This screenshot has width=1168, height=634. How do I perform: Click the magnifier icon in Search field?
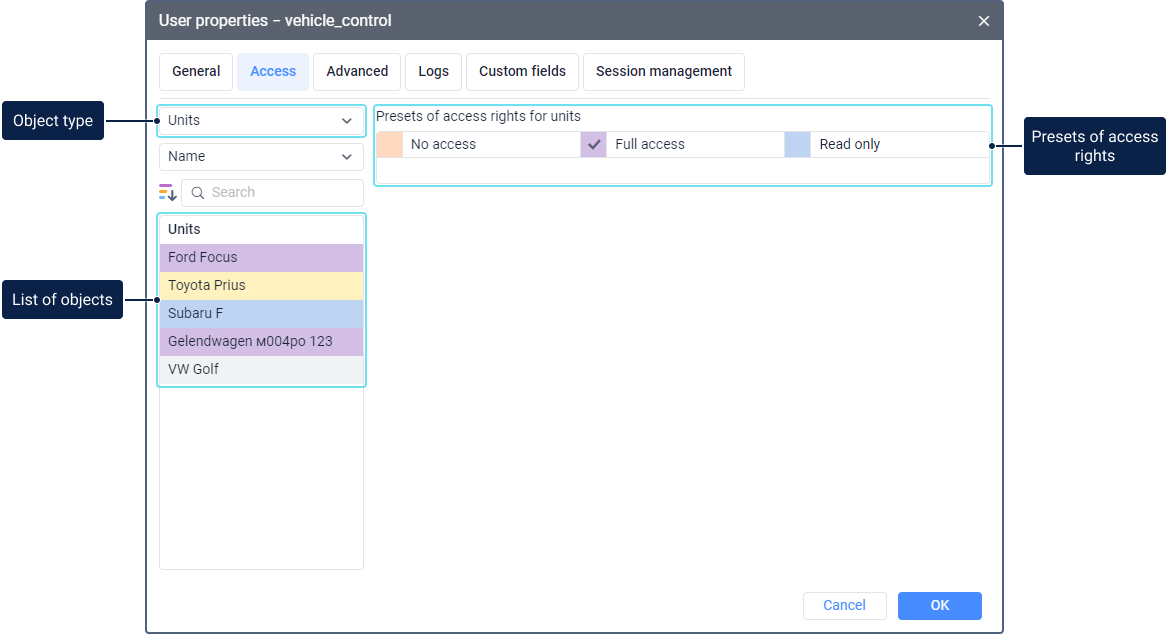(x=198, y=193)
